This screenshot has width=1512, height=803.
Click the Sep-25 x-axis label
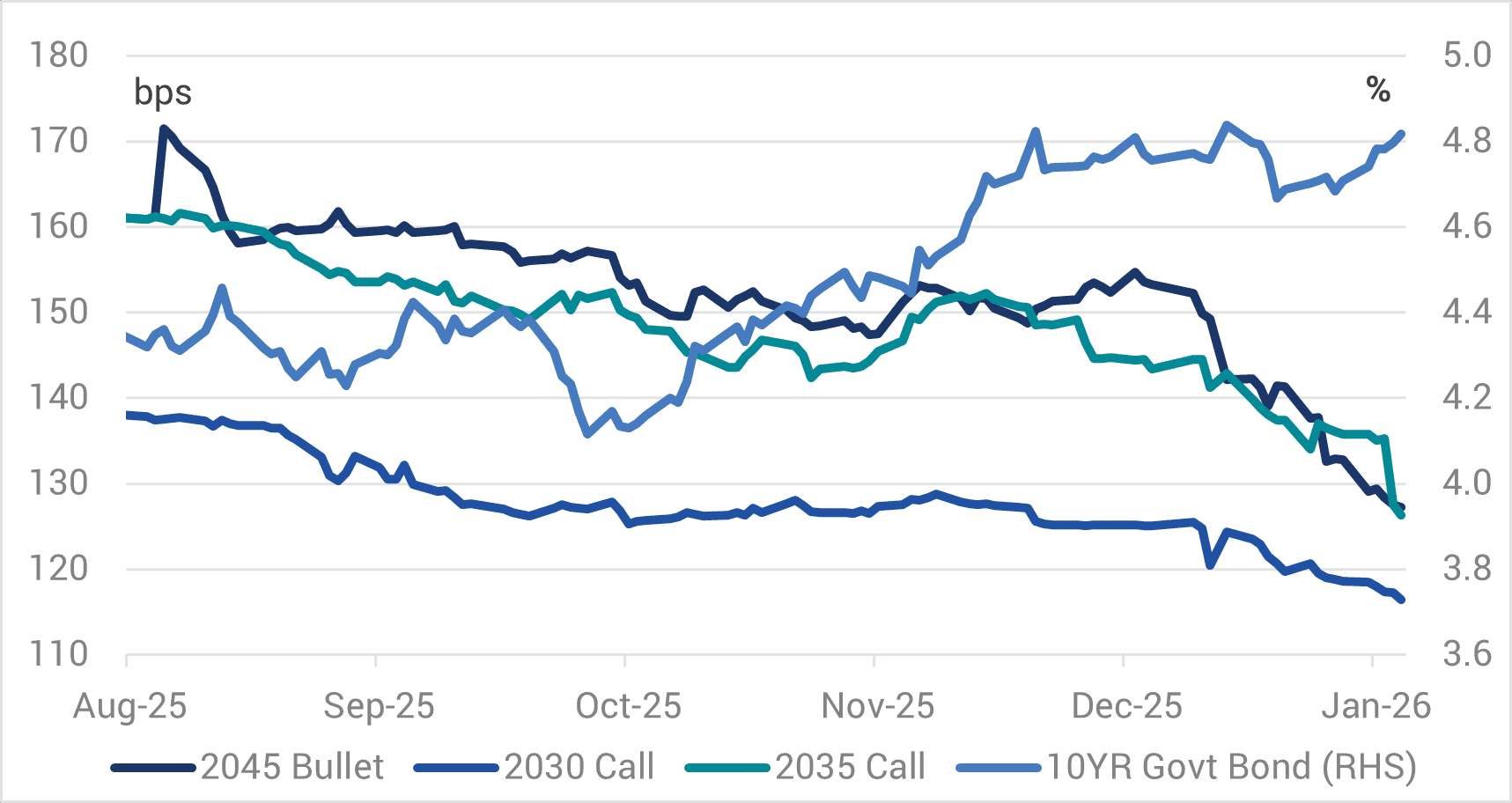(379, 706)
